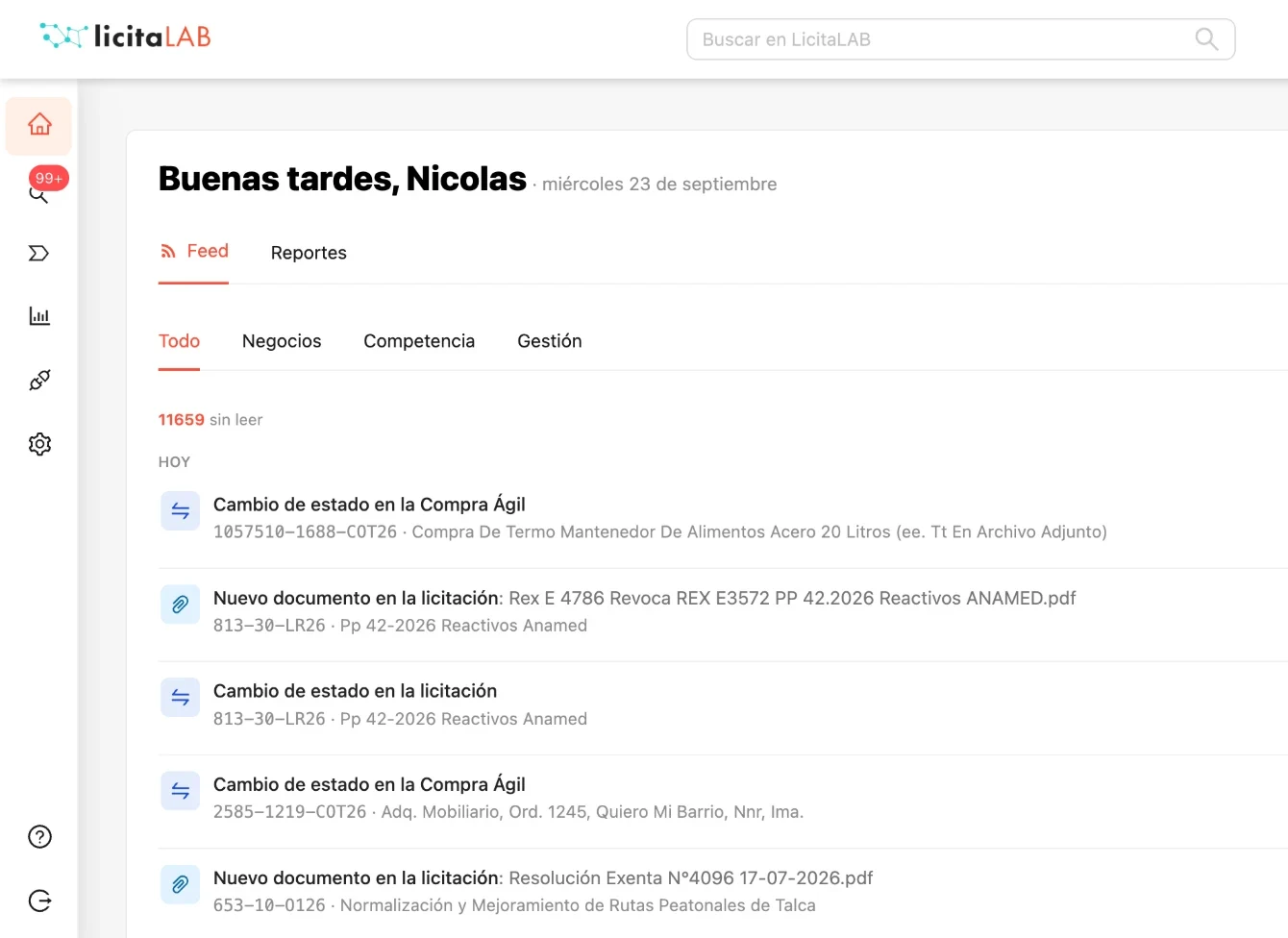1288x938 pixels.
Task: Select the Gestión filter tab
Action: (550, 341)
